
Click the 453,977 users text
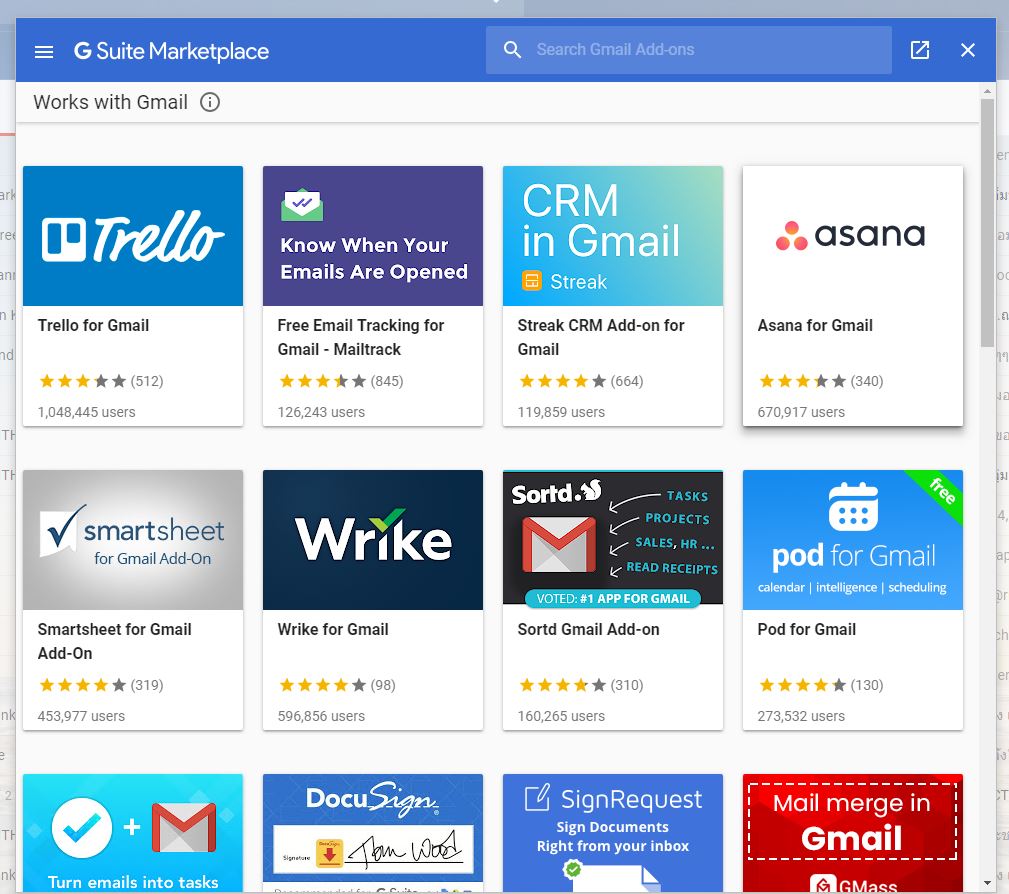tap(81, 716)
